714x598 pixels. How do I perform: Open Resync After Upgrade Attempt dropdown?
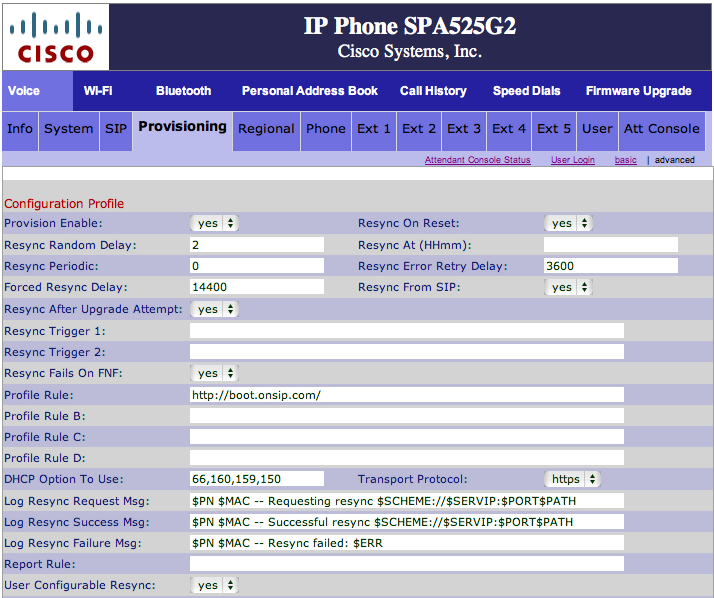pos(214,309)
